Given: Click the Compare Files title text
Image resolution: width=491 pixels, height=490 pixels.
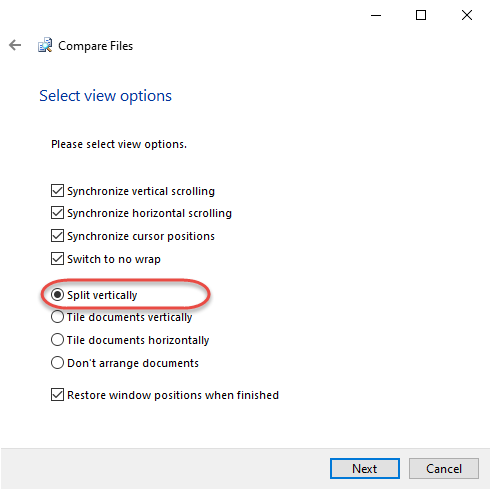Looking at the screenshot, I should (x=95, y=46).
